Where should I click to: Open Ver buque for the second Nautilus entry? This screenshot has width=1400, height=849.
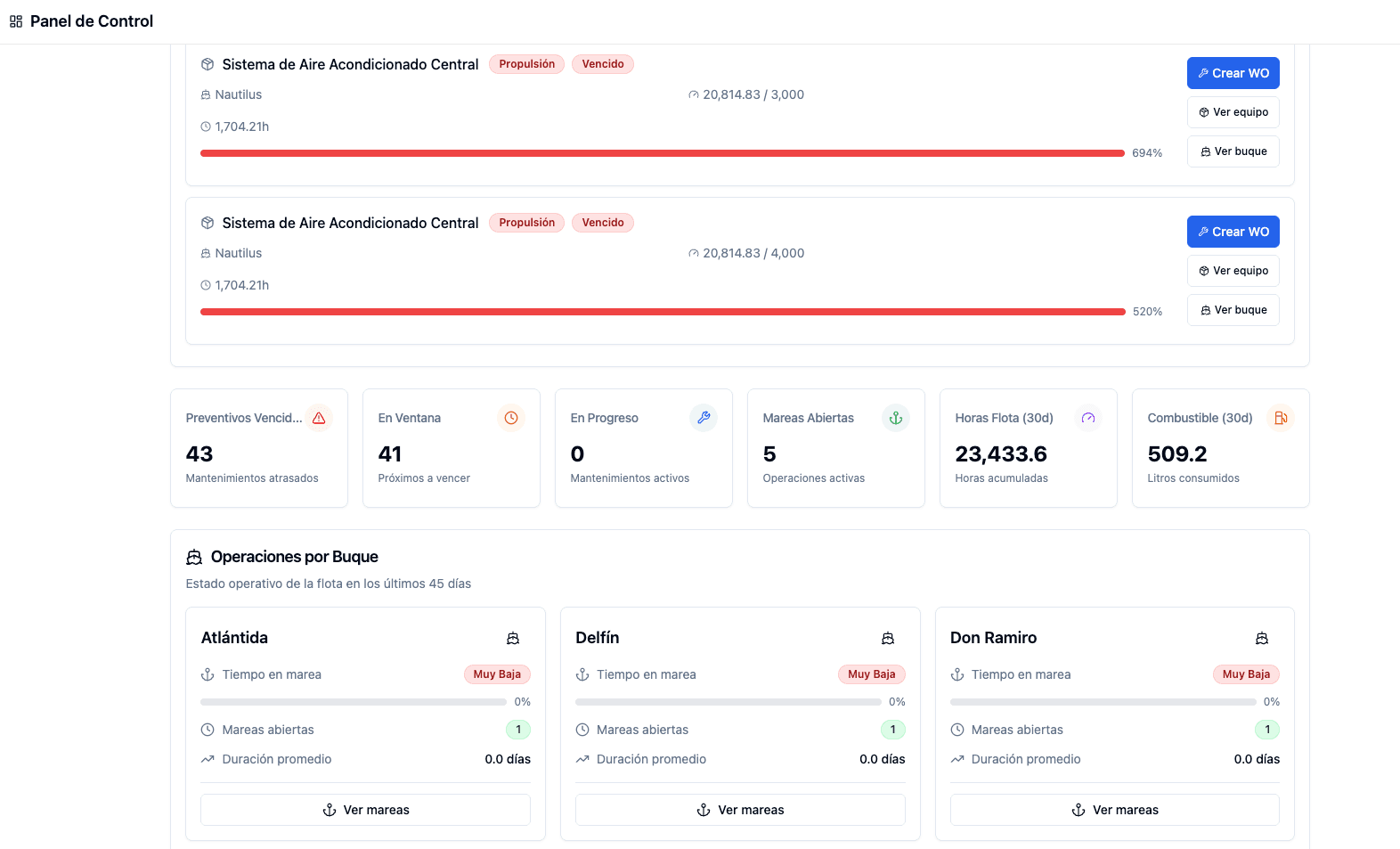click(1233, 310)
